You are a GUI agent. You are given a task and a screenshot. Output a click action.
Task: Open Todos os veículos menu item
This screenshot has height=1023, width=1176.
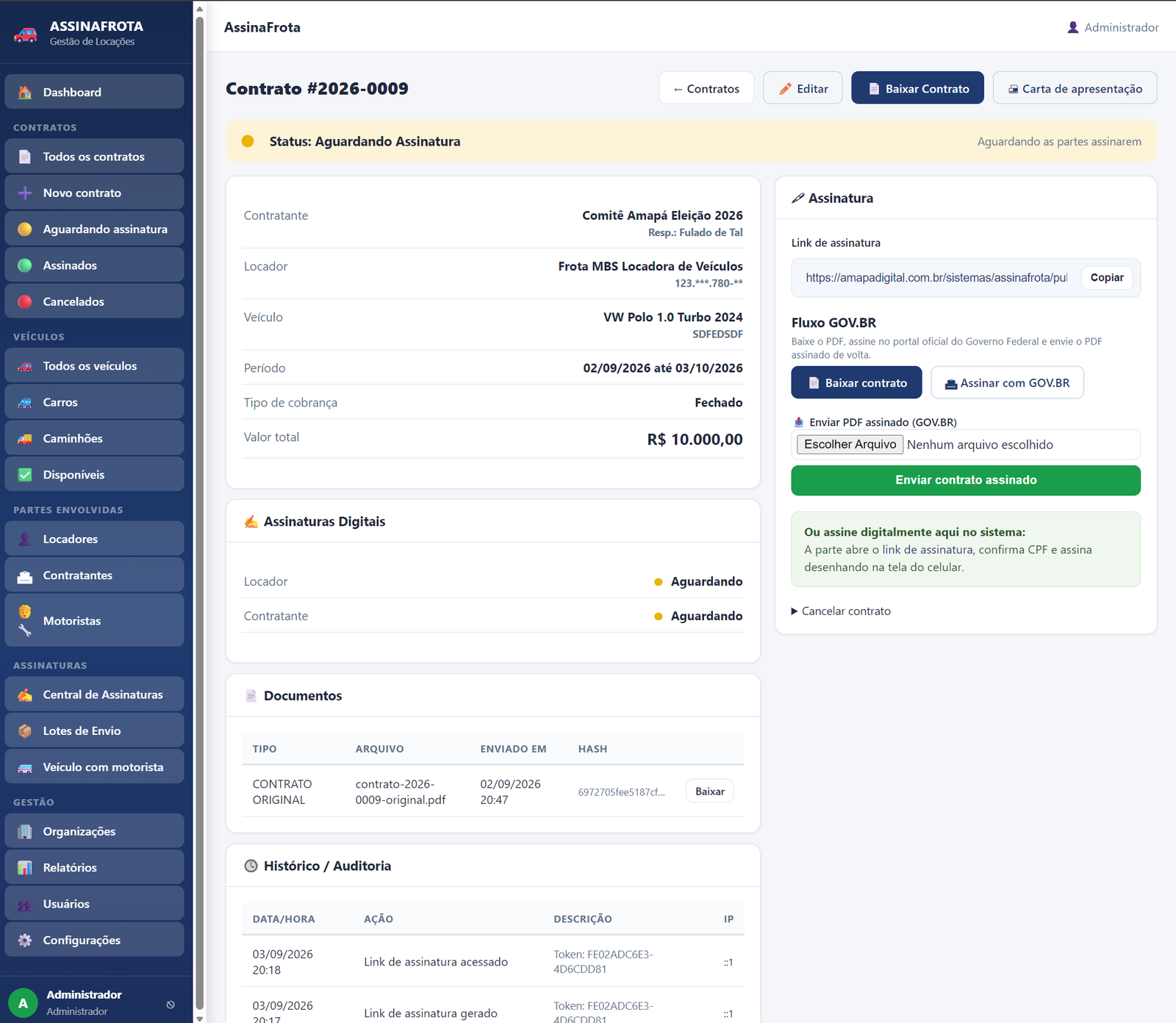(94, 366)
